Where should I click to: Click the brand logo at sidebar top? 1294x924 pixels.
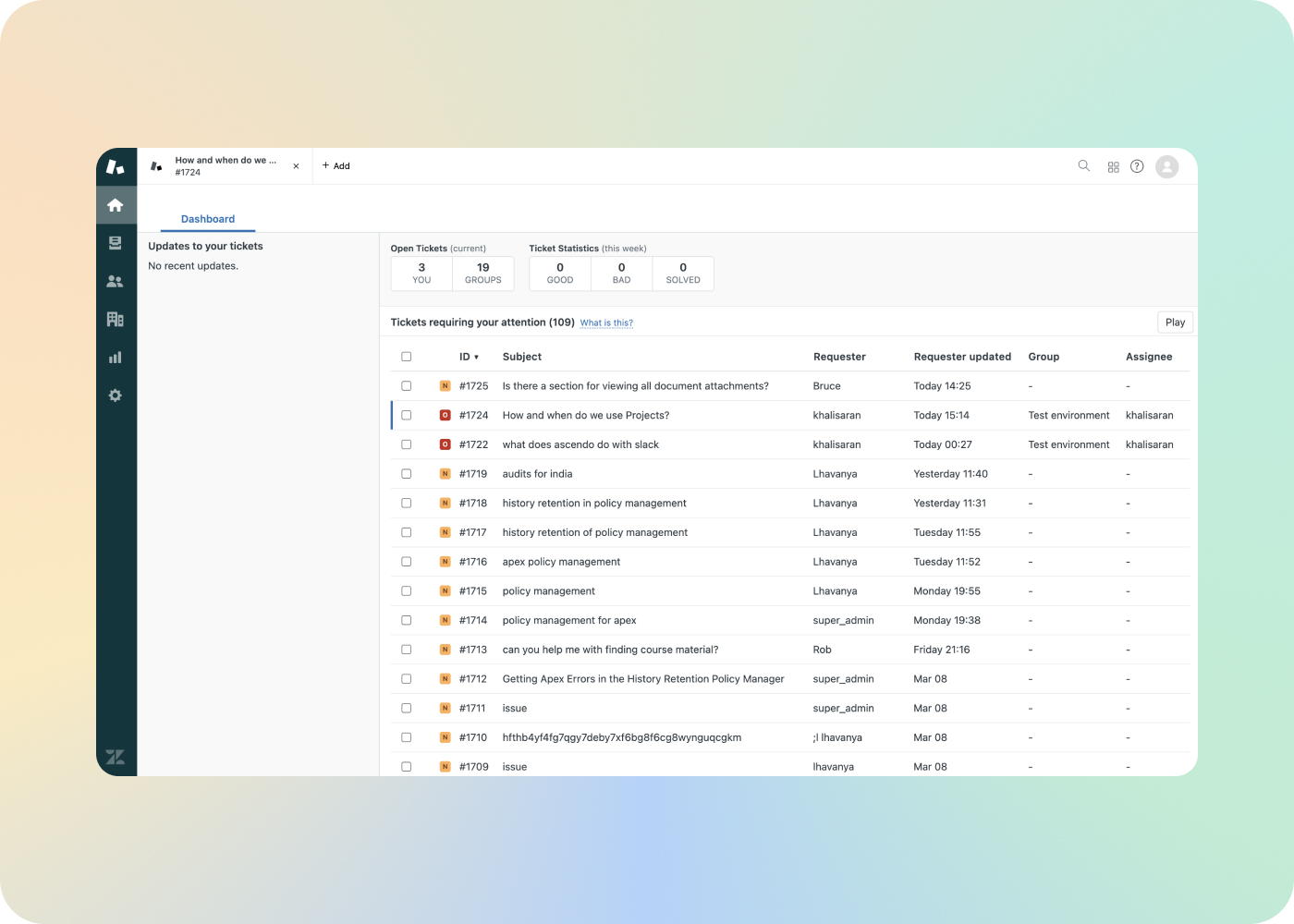point(116,166)
